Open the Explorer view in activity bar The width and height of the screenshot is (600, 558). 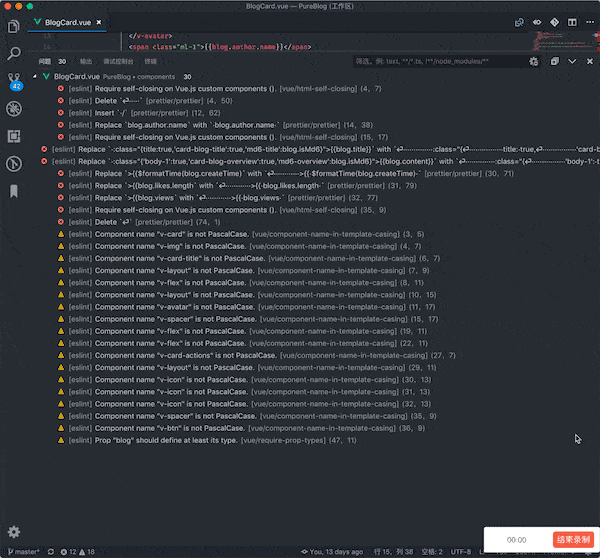click(x=14, y=26)
